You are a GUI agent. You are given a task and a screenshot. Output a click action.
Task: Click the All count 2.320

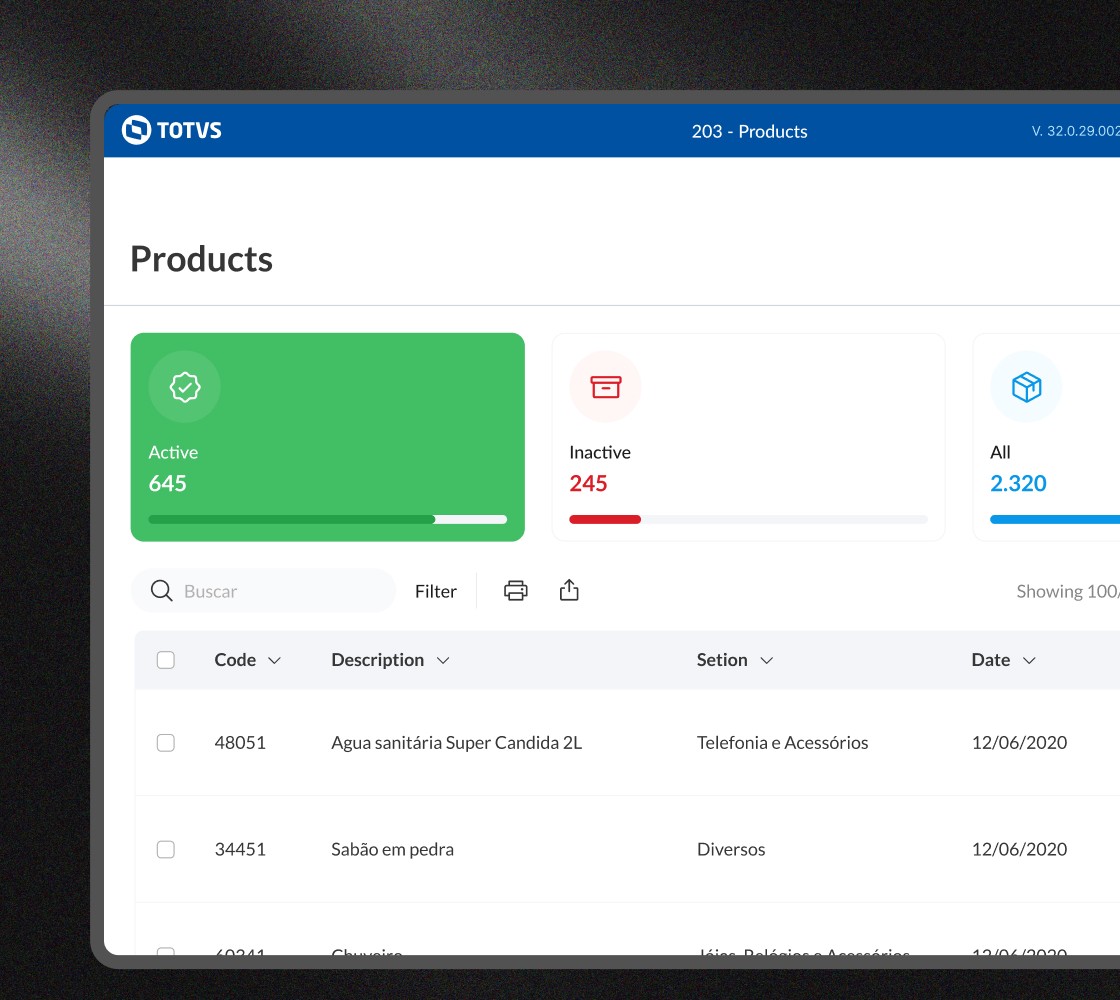(x=1018, y=484)
